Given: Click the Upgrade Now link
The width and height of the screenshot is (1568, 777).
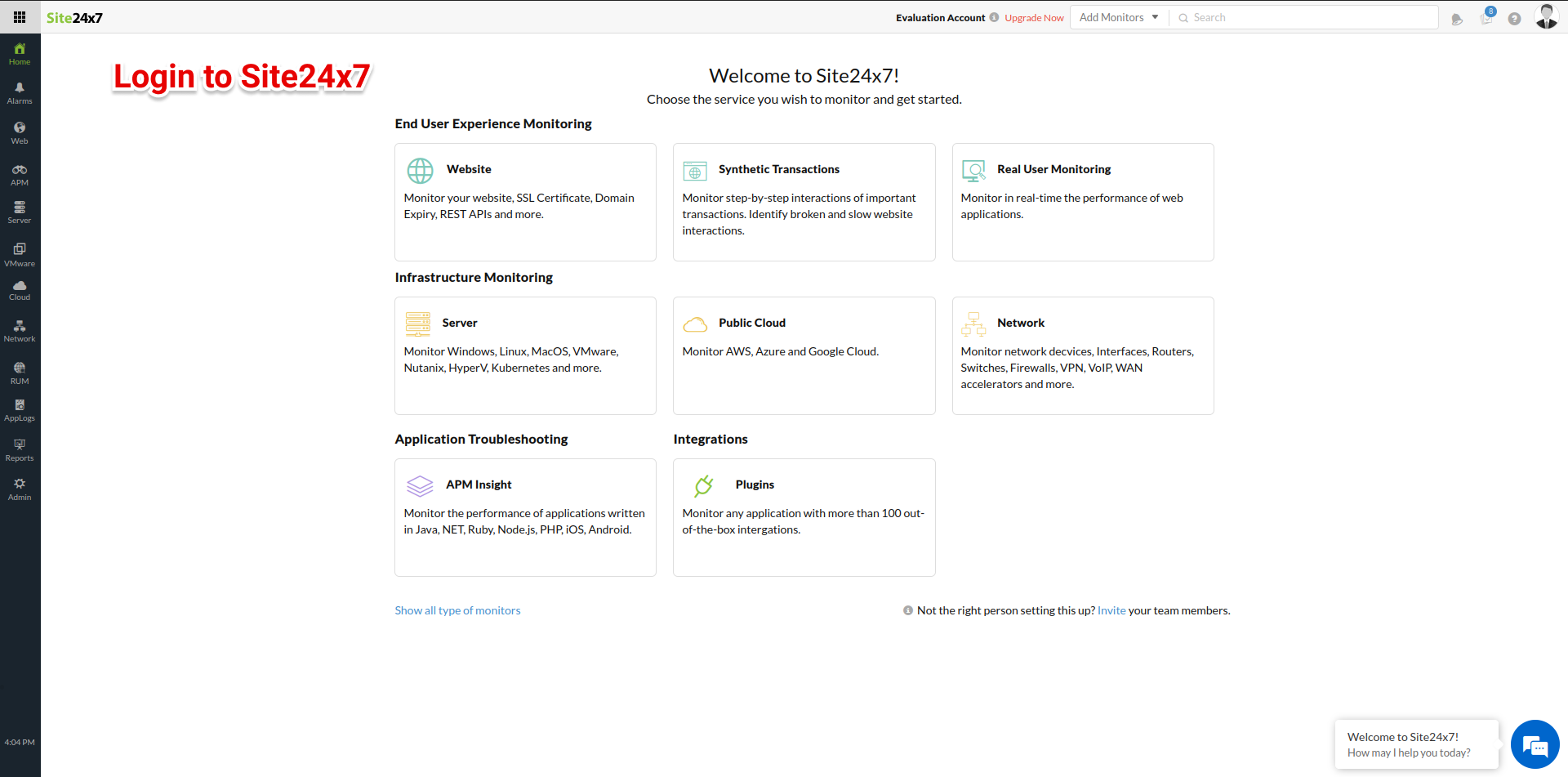Looking at the screenshot, I should (x=1034, y=18).
